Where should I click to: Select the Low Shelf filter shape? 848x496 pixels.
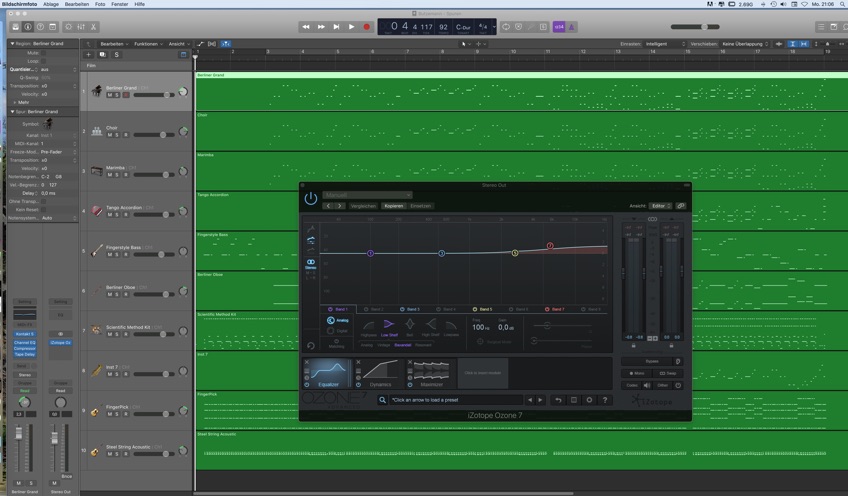point(389,327)
